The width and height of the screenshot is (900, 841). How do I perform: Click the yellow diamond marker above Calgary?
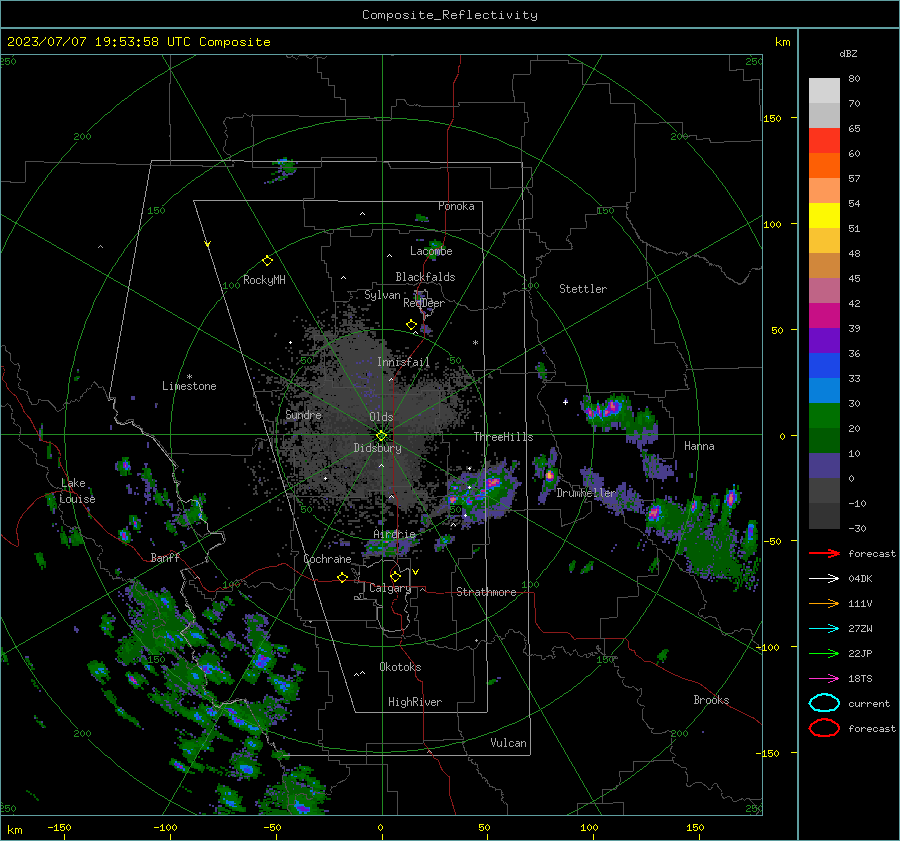(395, 576)
